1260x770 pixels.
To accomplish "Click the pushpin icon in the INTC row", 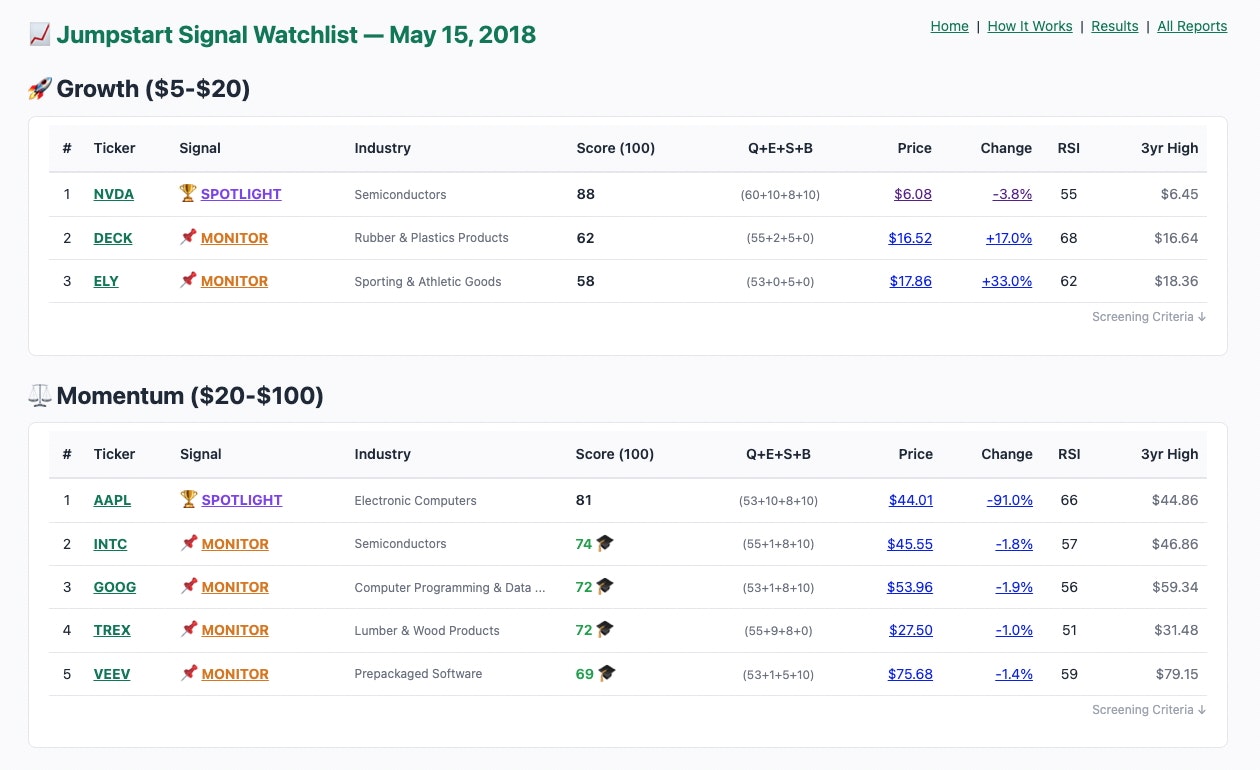I will pos(188,543).
